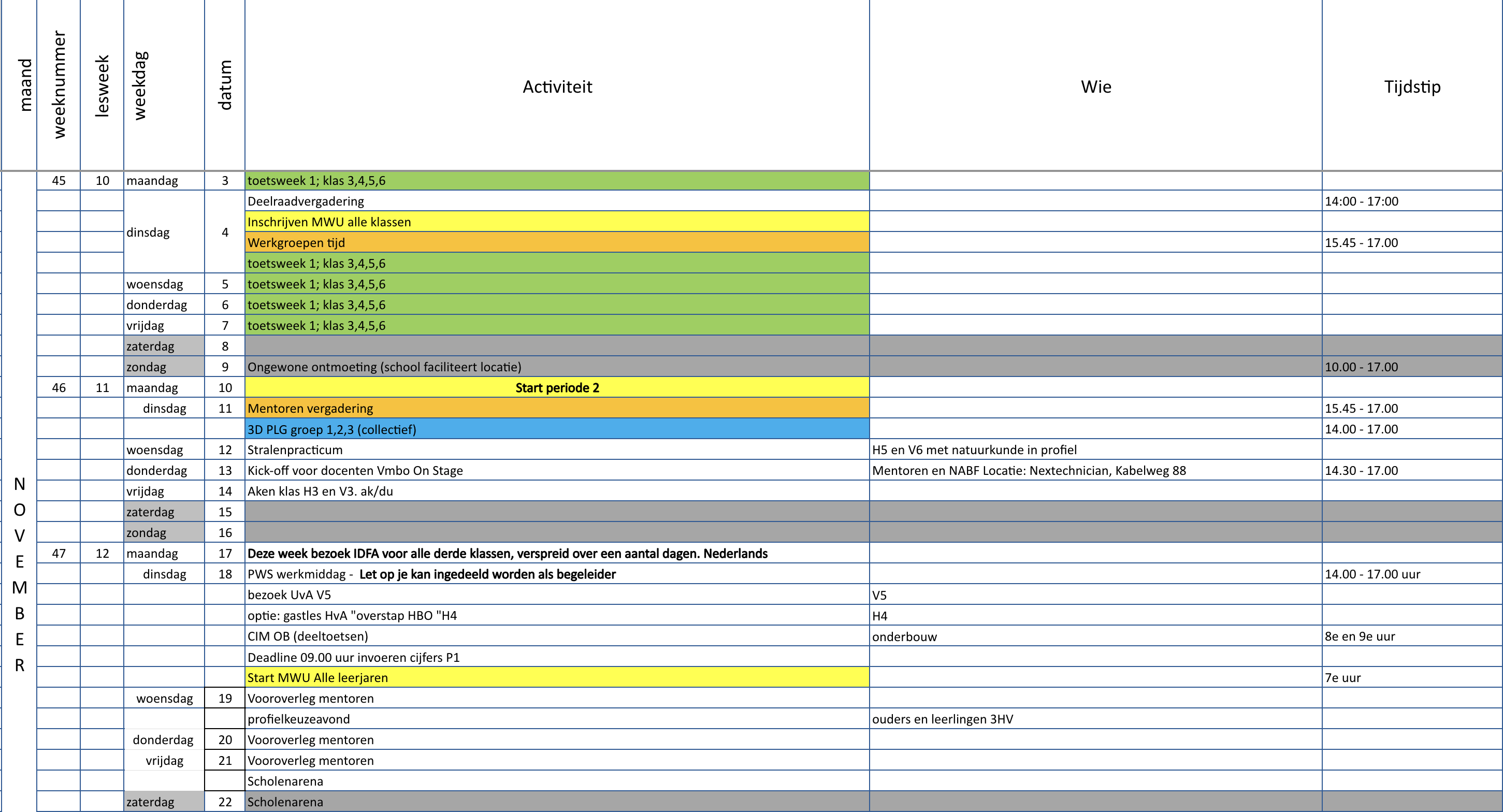Select the Mentoren vergadering cell
Viewport: 1503px width, 812px height.
557,408
